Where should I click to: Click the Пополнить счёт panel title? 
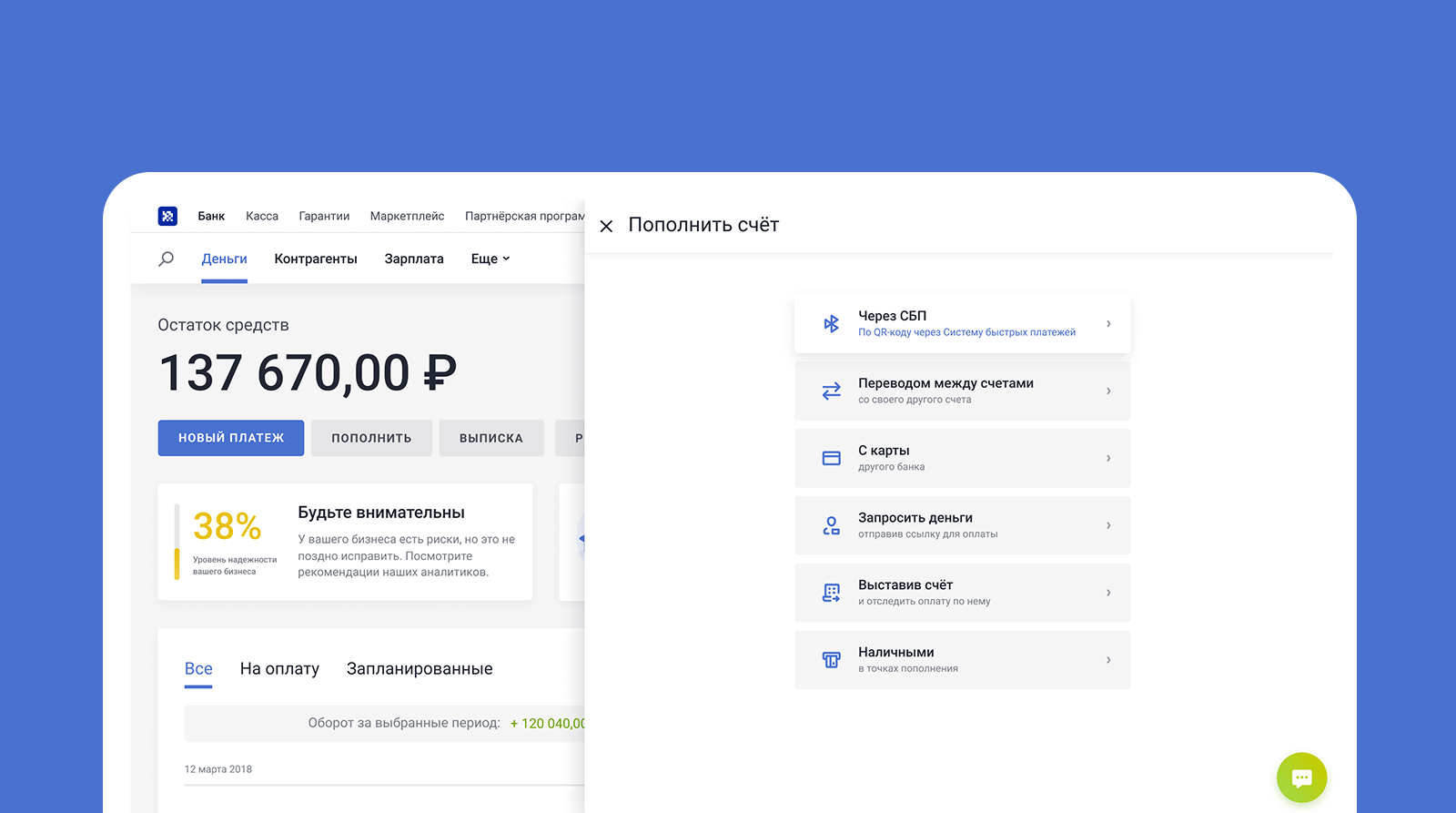(x=703, y=225)
